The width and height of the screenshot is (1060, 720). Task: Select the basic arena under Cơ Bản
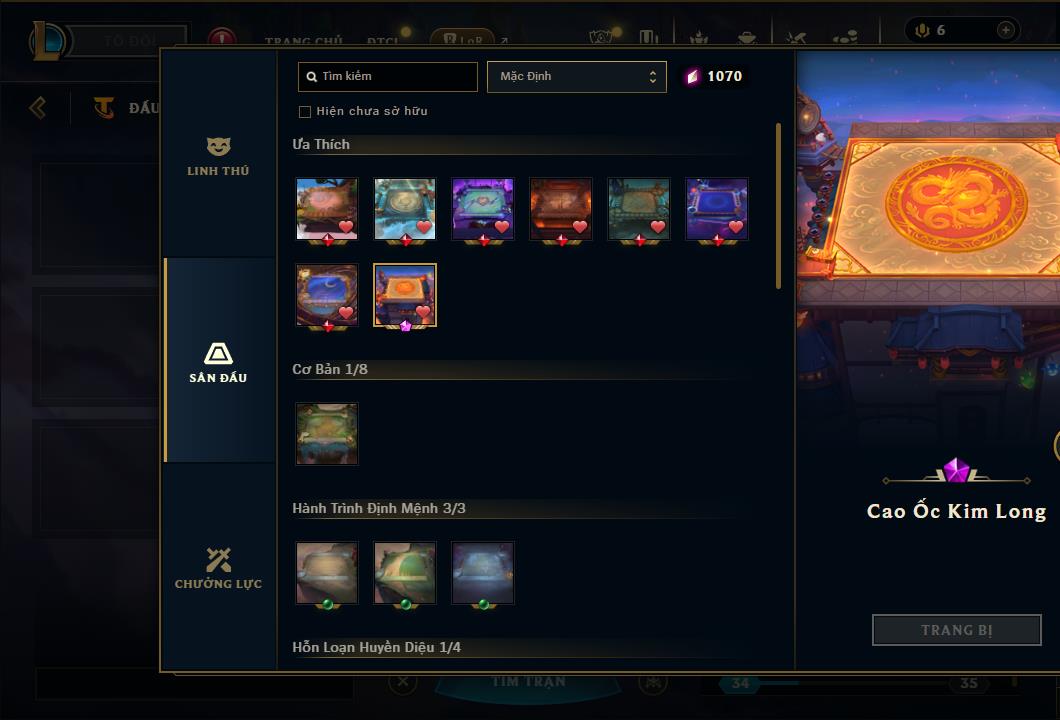pyautogui.click(x=327, y=433)
